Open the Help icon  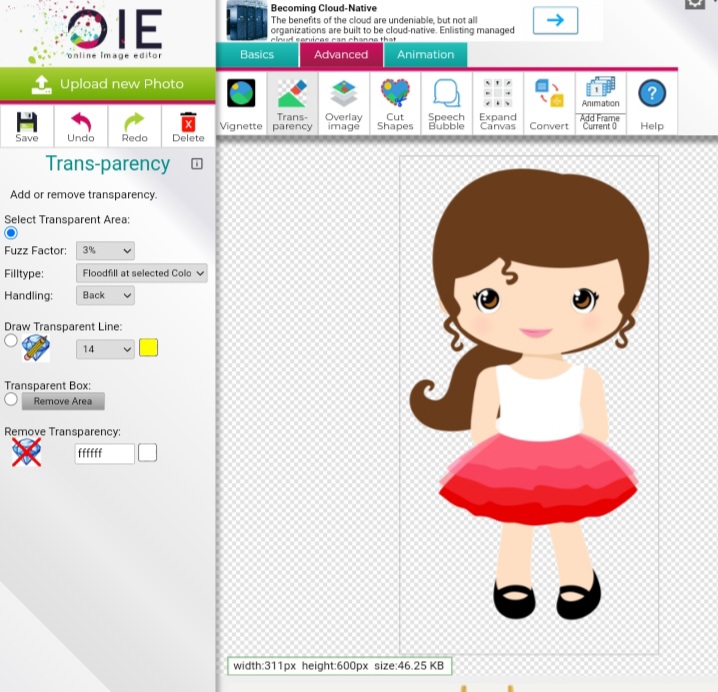pyautogui.click(x=652, y=95)
